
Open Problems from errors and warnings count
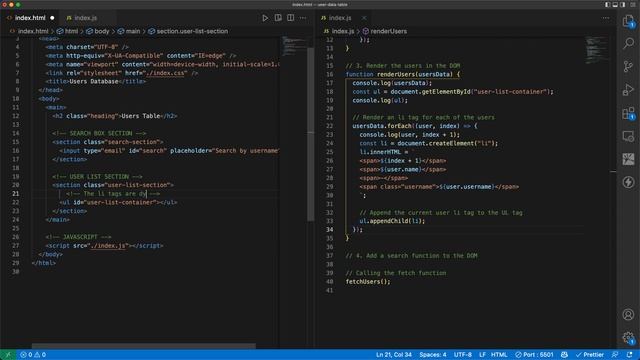click(33, 355)
